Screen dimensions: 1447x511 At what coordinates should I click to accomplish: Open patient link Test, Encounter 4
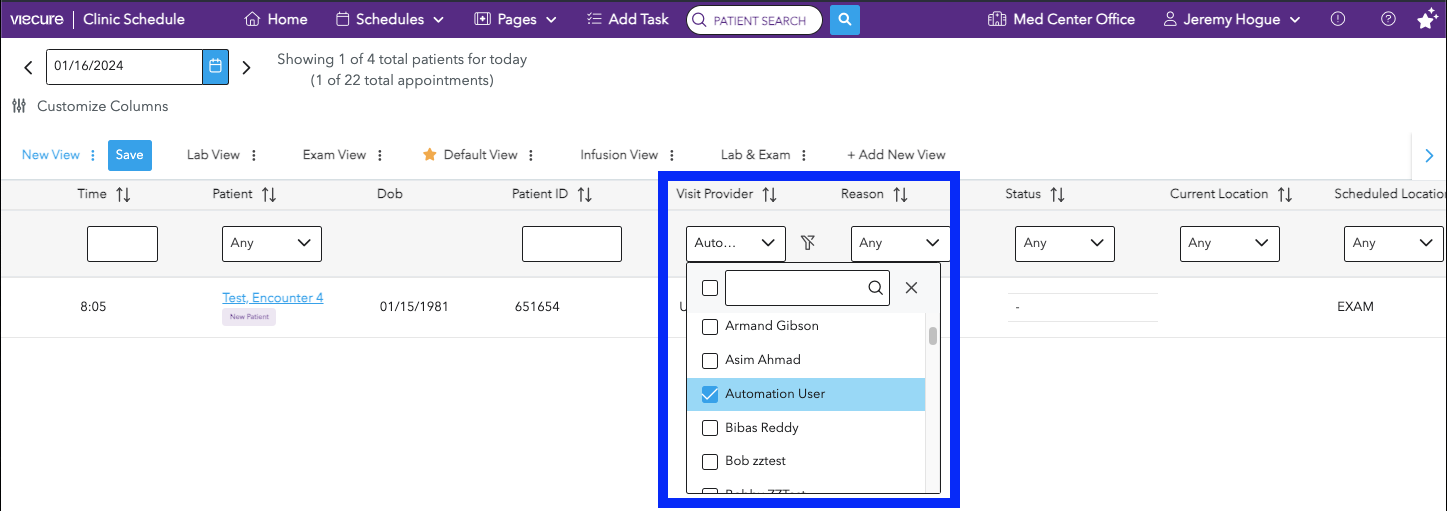pos(272,298)
